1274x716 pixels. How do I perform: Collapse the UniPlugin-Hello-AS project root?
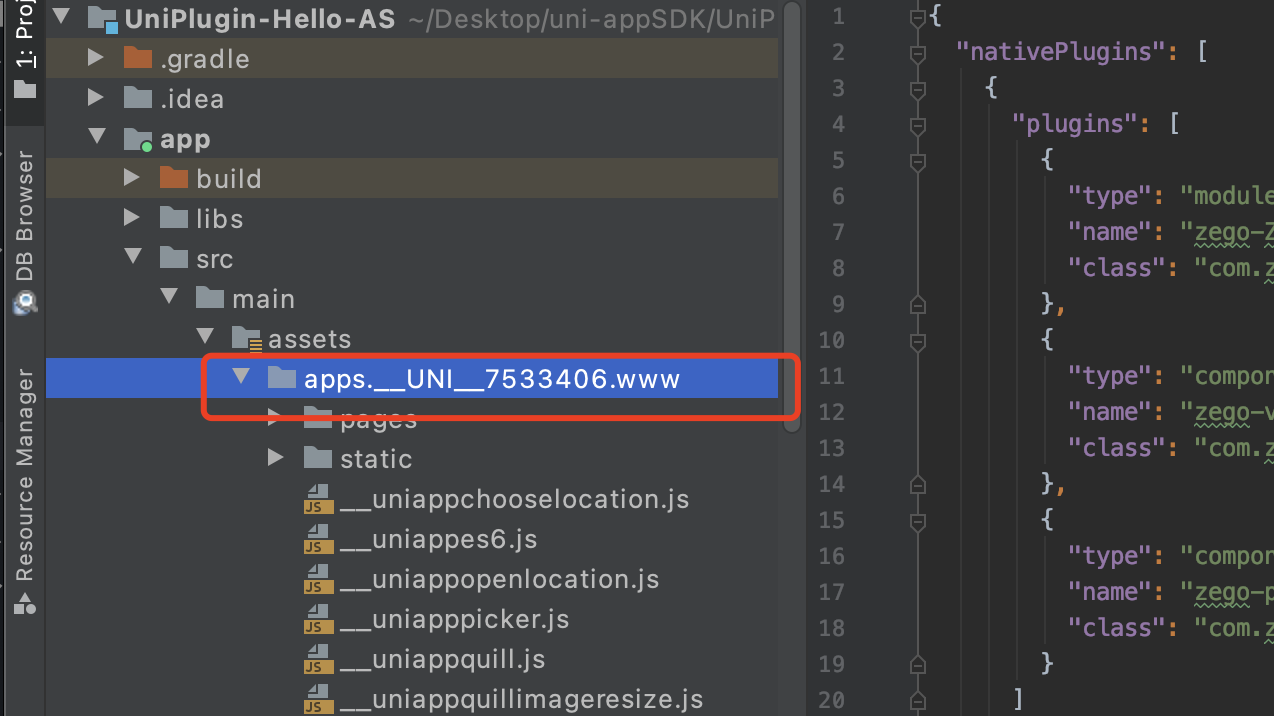pos(61,16)
